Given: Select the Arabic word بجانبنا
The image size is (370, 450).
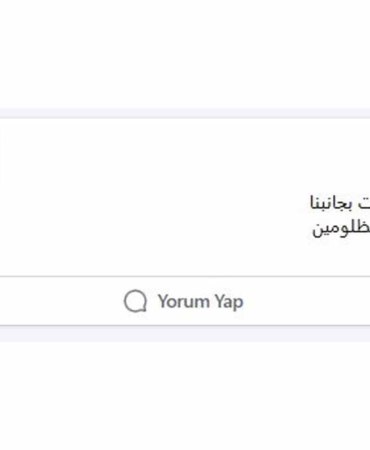Looking at the screenshot, I should (x=331, y=203).
